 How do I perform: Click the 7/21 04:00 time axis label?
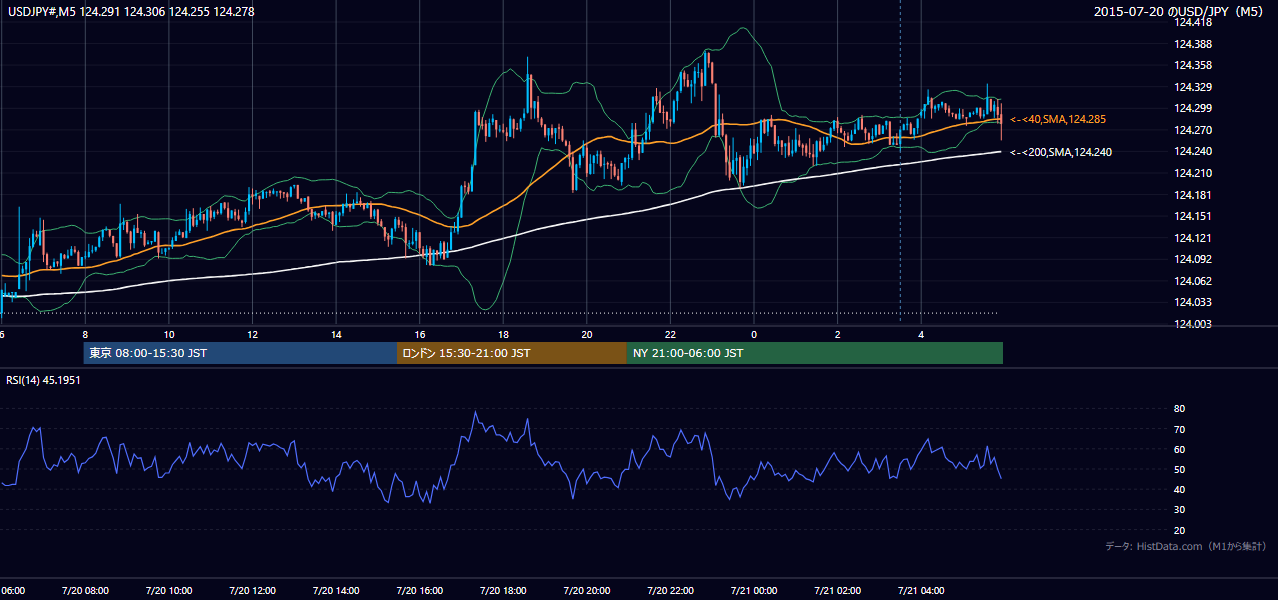(x=921, y=591)
